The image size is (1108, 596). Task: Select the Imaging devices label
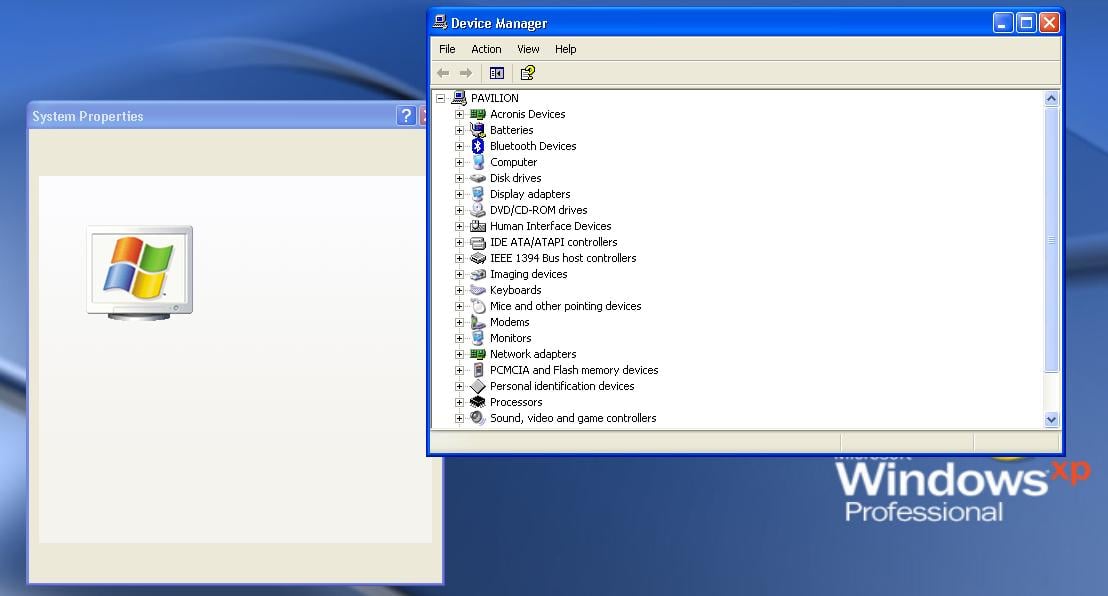tap(529, 274)
